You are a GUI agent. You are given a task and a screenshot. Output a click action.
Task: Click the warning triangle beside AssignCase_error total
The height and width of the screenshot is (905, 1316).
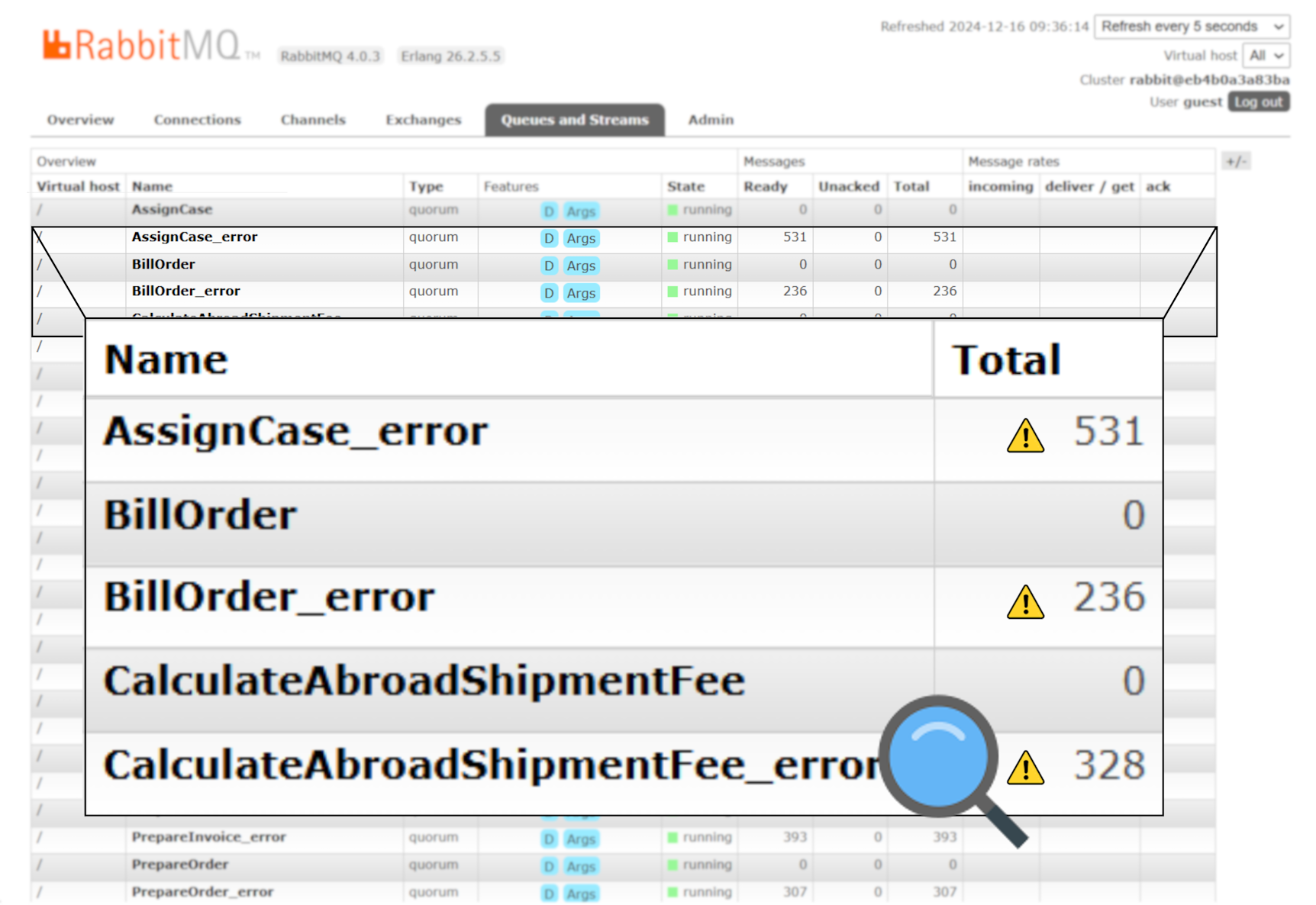[1024, 437]
